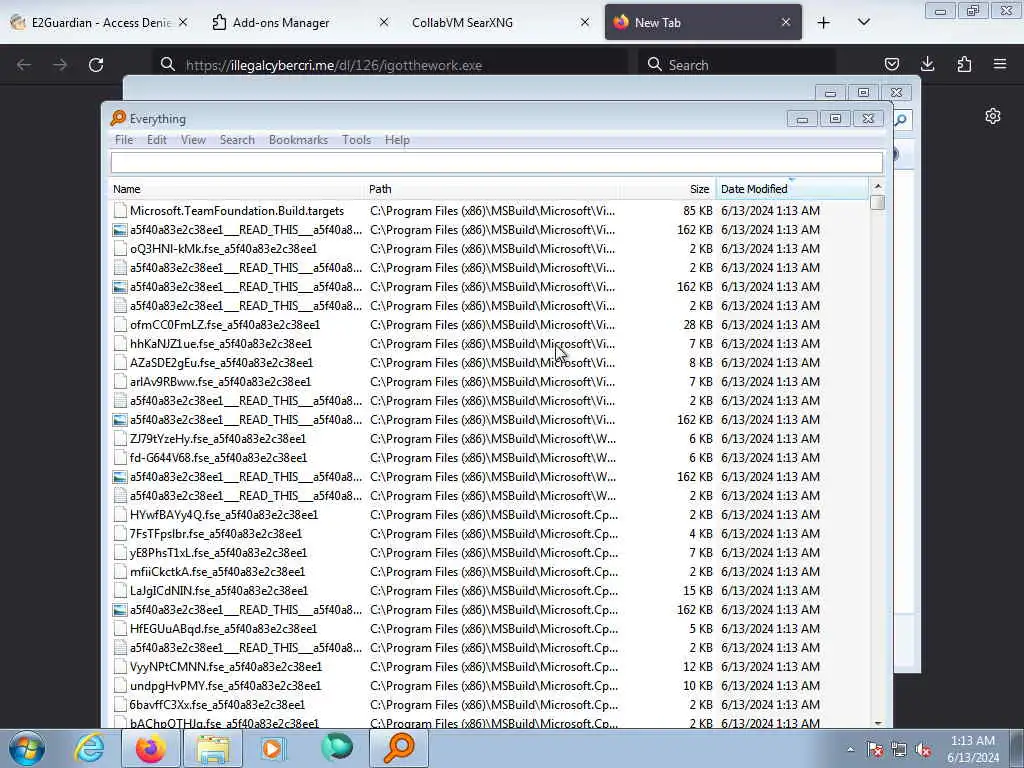Select HfEGUuABqd.fse file row
Image resolution: width=1024 pixels, height=768 pixels.
point(490,629)
